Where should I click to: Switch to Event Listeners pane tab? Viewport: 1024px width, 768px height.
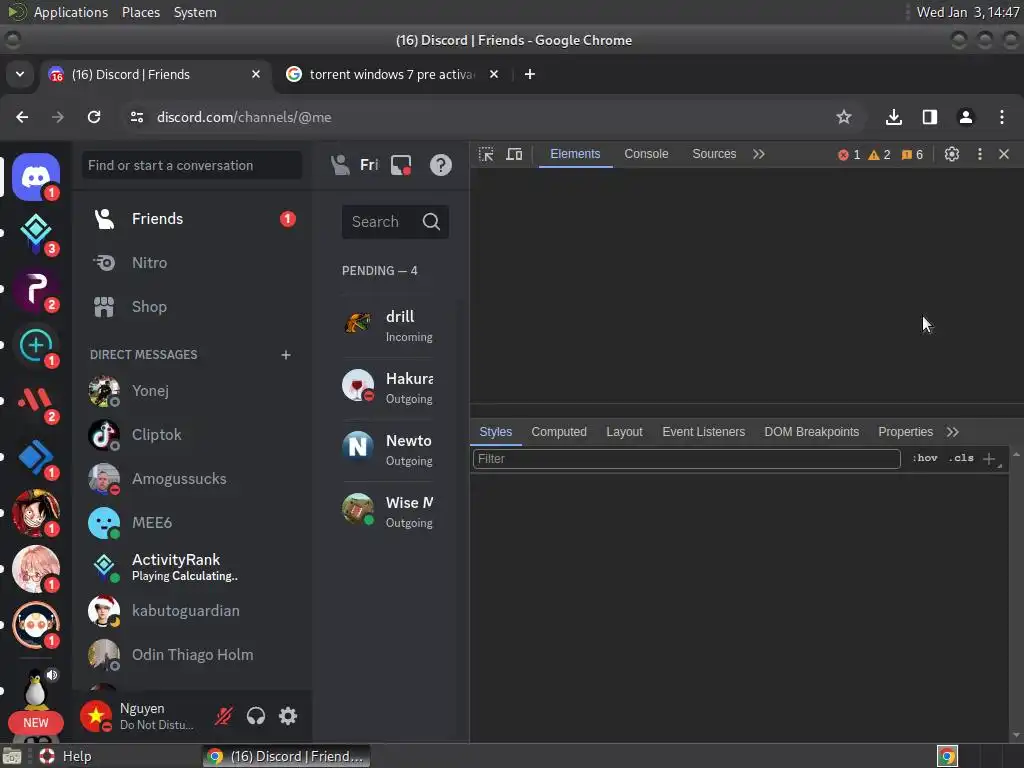pos(703,432)
